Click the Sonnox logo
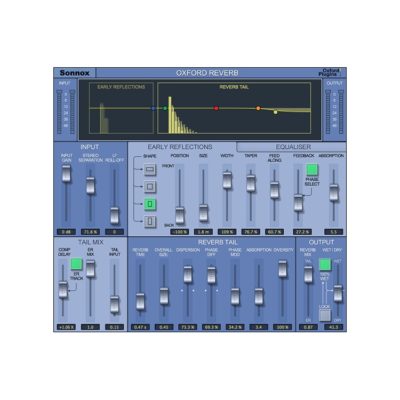 pyautogui.click(x=74, y=73)
